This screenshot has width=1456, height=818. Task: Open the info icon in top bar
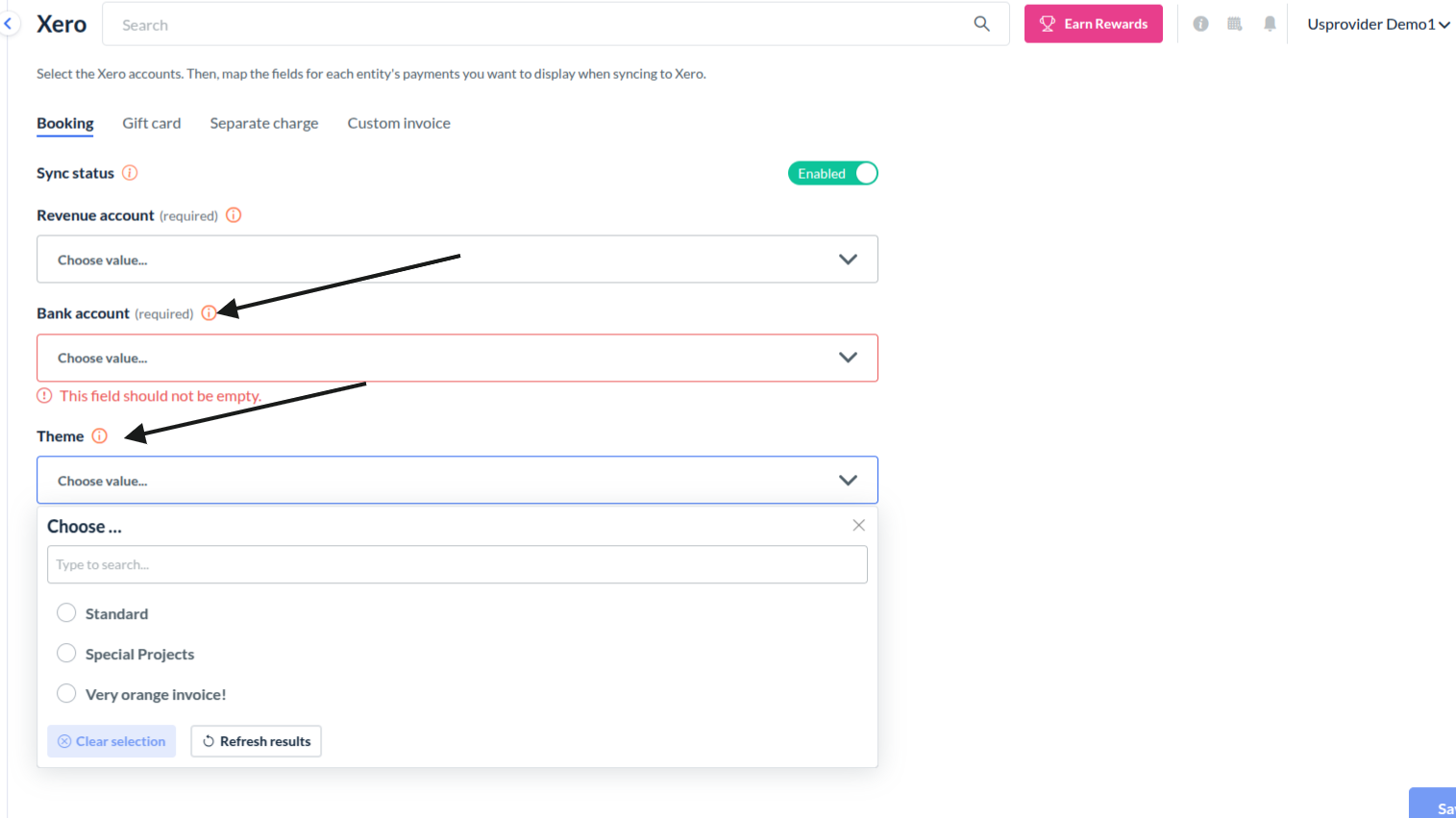click(1200, 24)
